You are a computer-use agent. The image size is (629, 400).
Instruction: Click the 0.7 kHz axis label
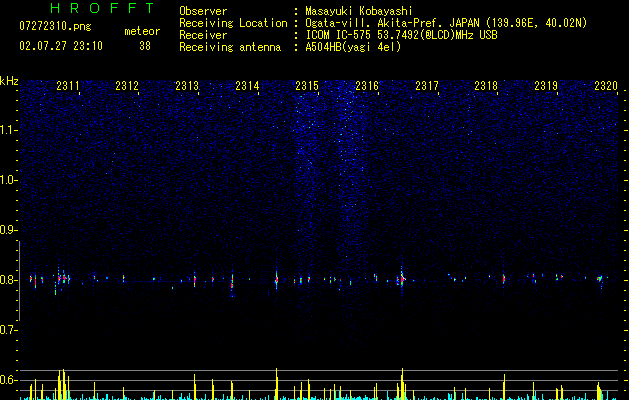[9, 330]
